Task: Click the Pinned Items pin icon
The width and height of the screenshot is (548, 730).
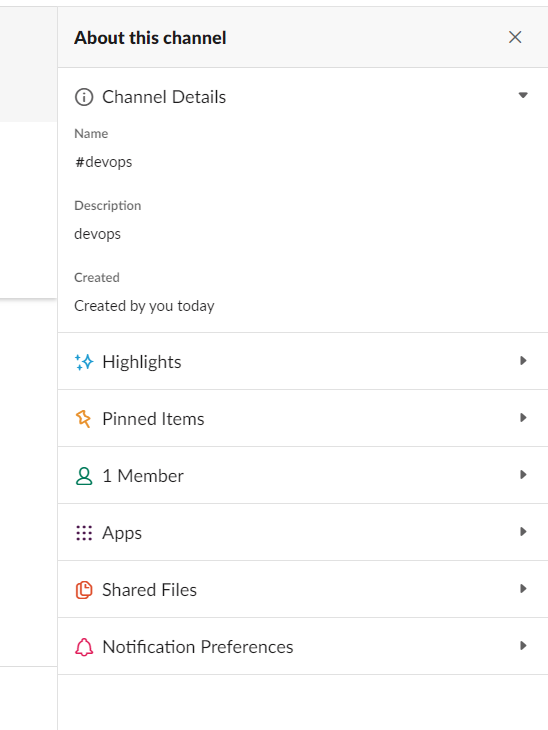Action: (83, 419)
